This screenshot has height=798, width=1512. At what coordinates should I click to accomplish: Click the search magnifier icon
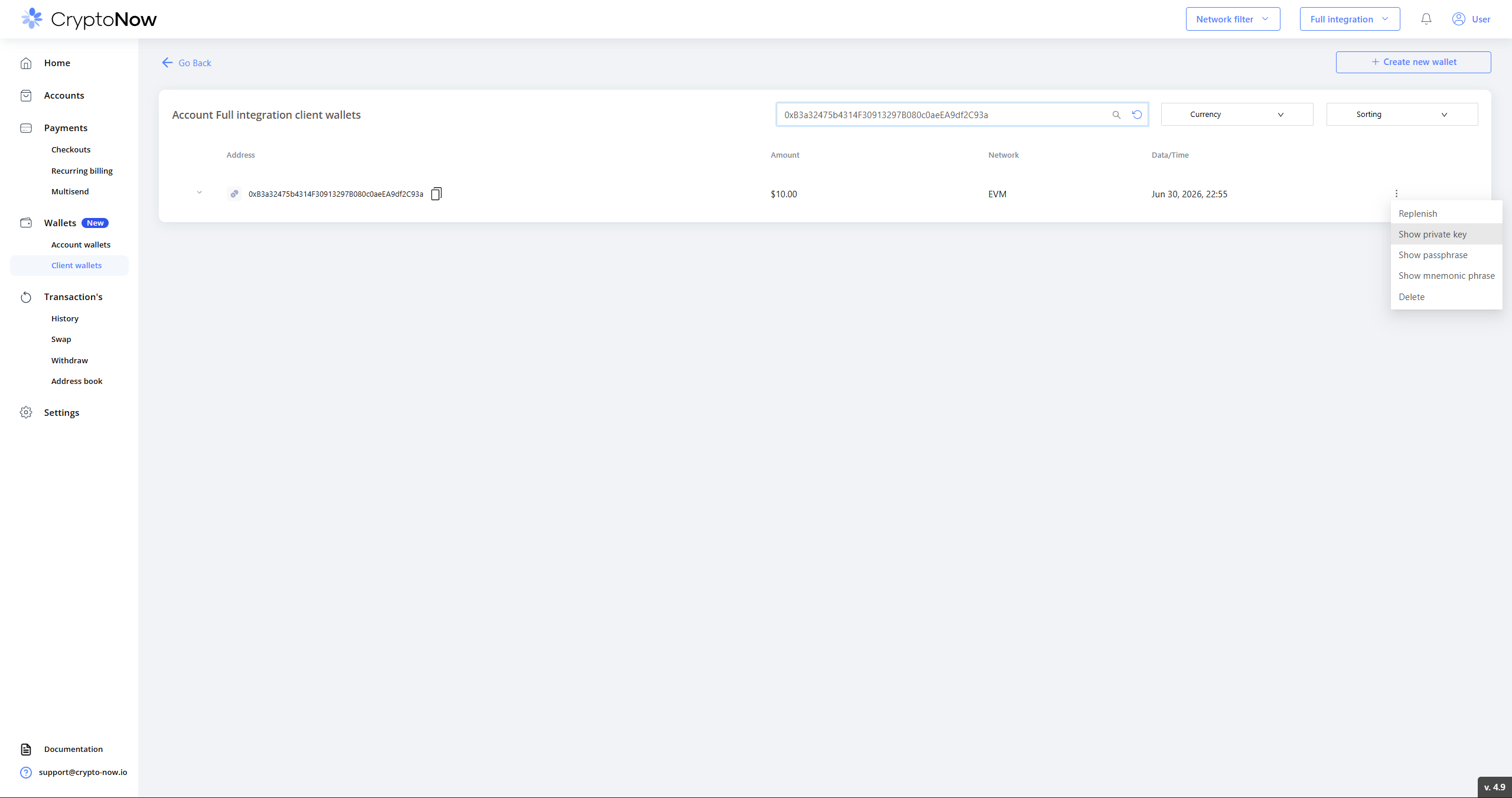pyautogui.click(x=1116, y=115)
